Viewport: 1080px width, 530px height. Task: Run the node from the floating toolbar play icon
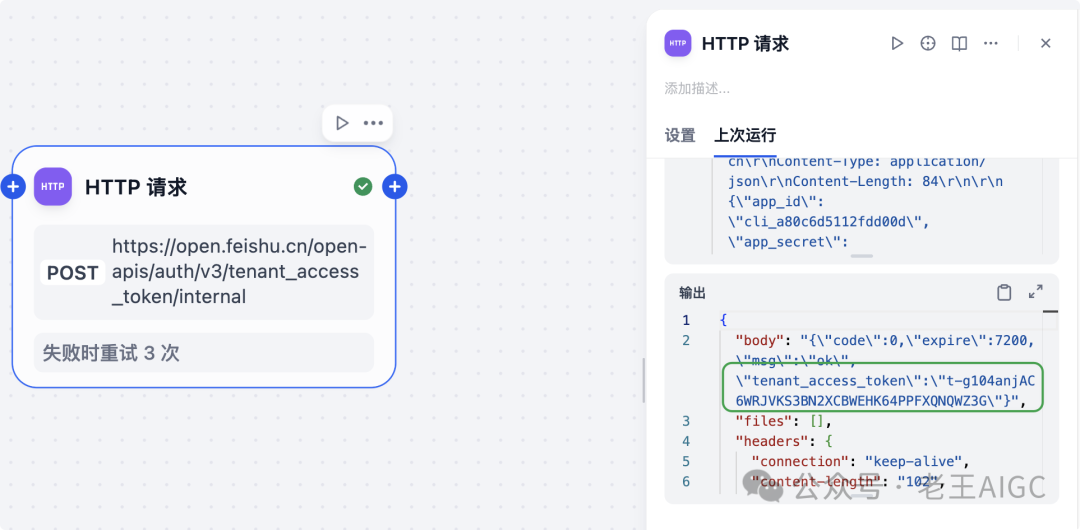coord(342,123)
